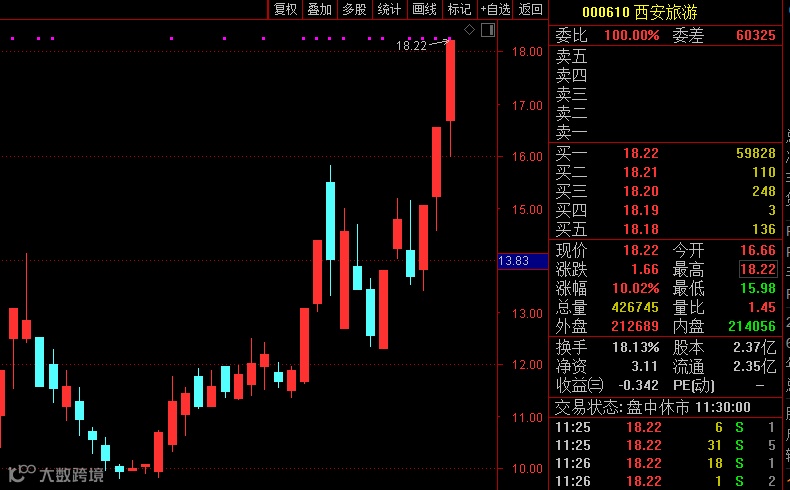Select 现价 value 18.22
This screenshot has width=790, height=490.
(640, 250)
